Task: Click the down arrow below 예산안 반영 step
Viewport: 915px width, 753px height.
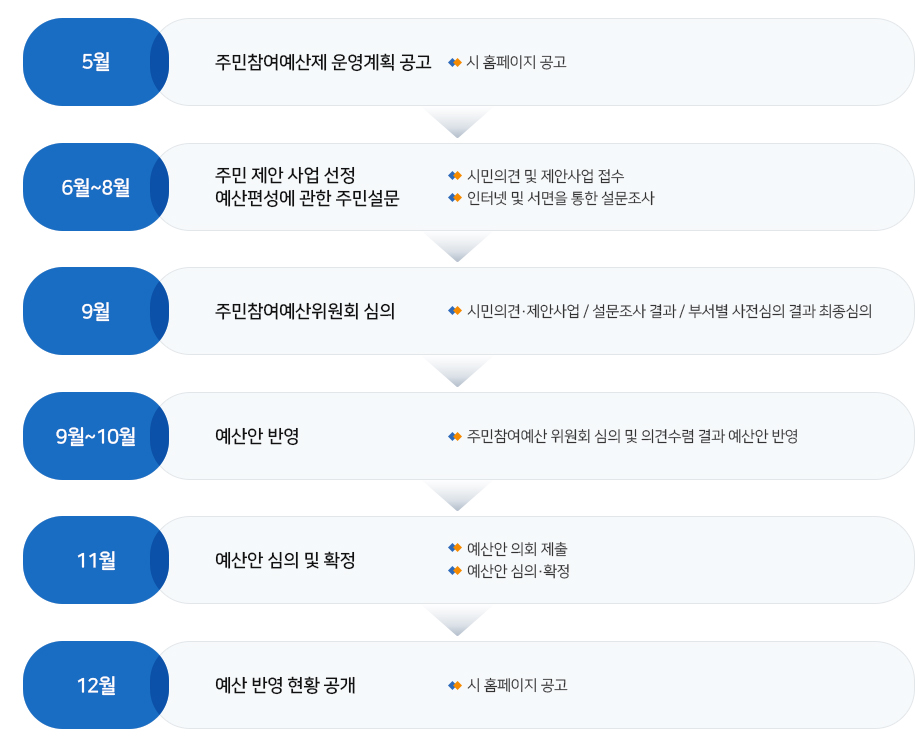Action: pyautogui.click(x=458, y=496)
